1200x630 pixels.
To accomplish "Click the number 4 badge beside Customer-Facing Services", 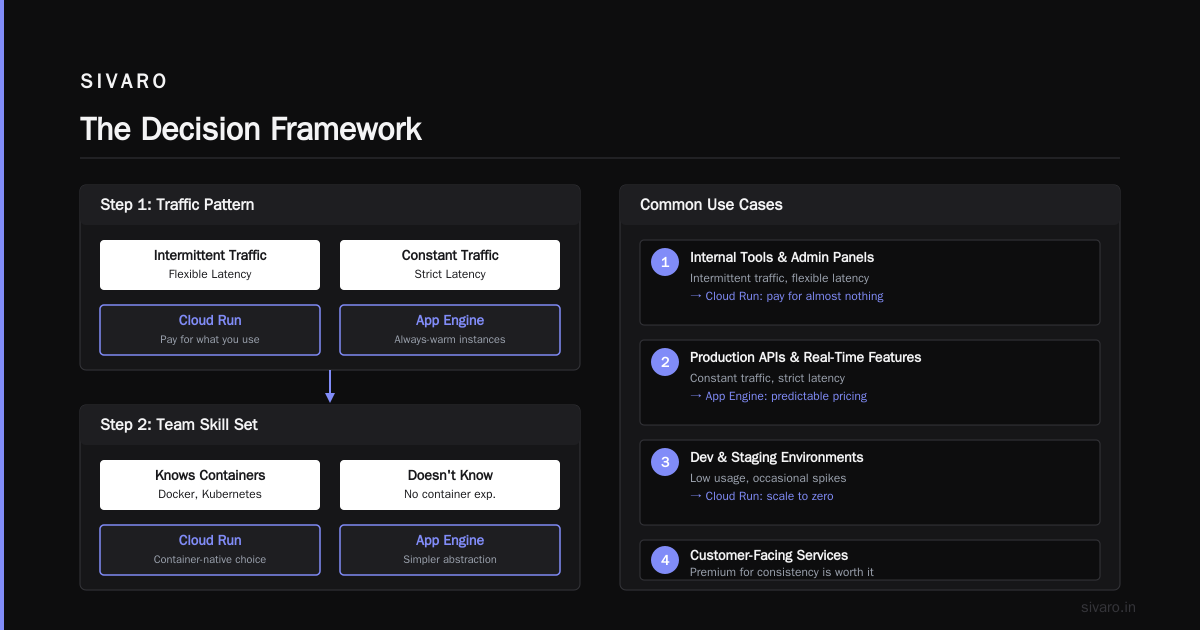I will click(665, 561).
